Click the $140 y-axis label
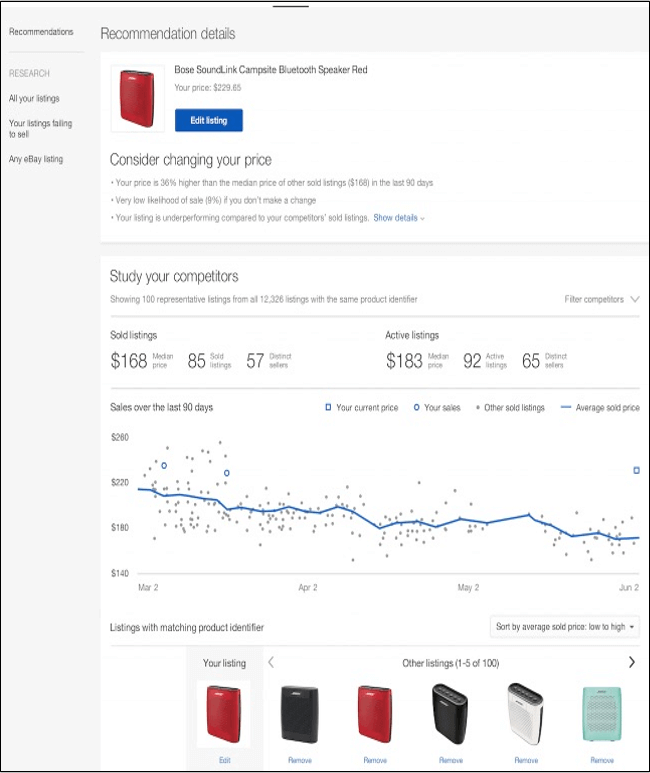 point(120,573)
